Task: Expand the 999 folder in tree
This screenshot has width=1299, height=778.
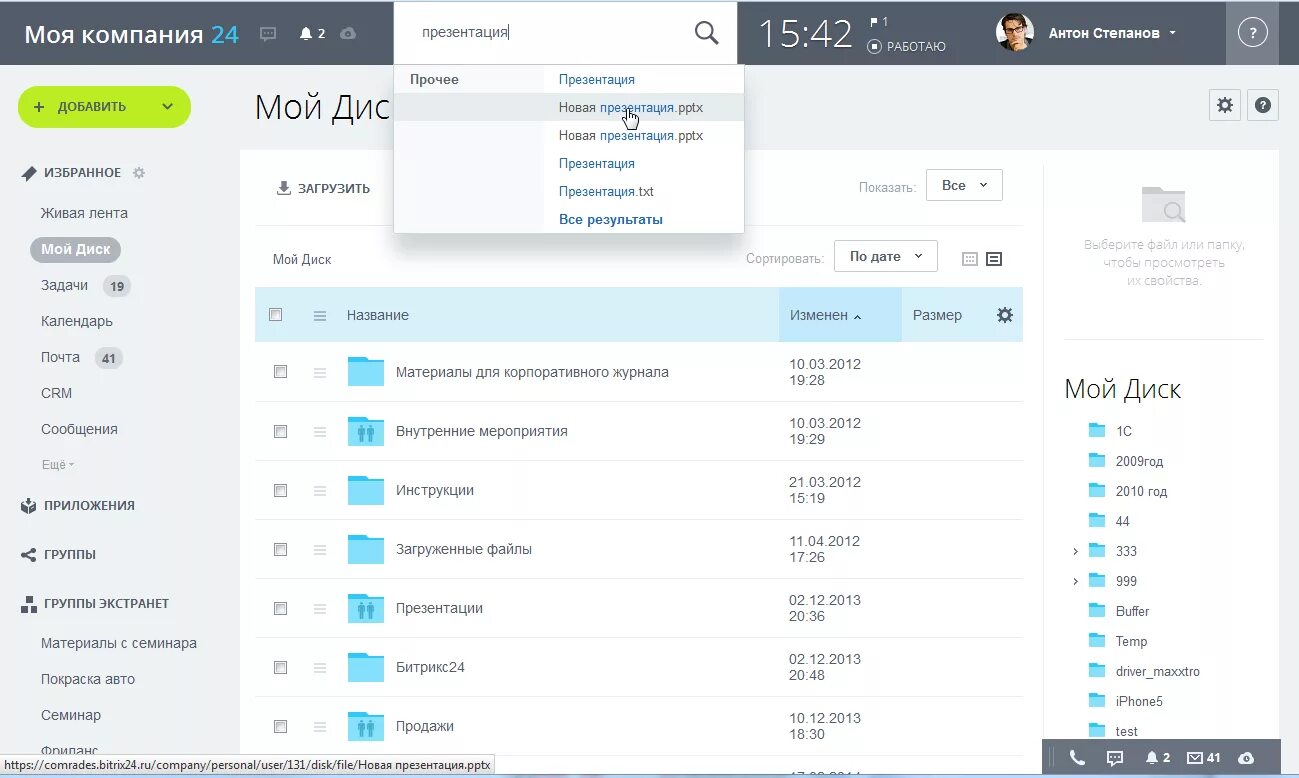Action: click(x=1075, y=581)
